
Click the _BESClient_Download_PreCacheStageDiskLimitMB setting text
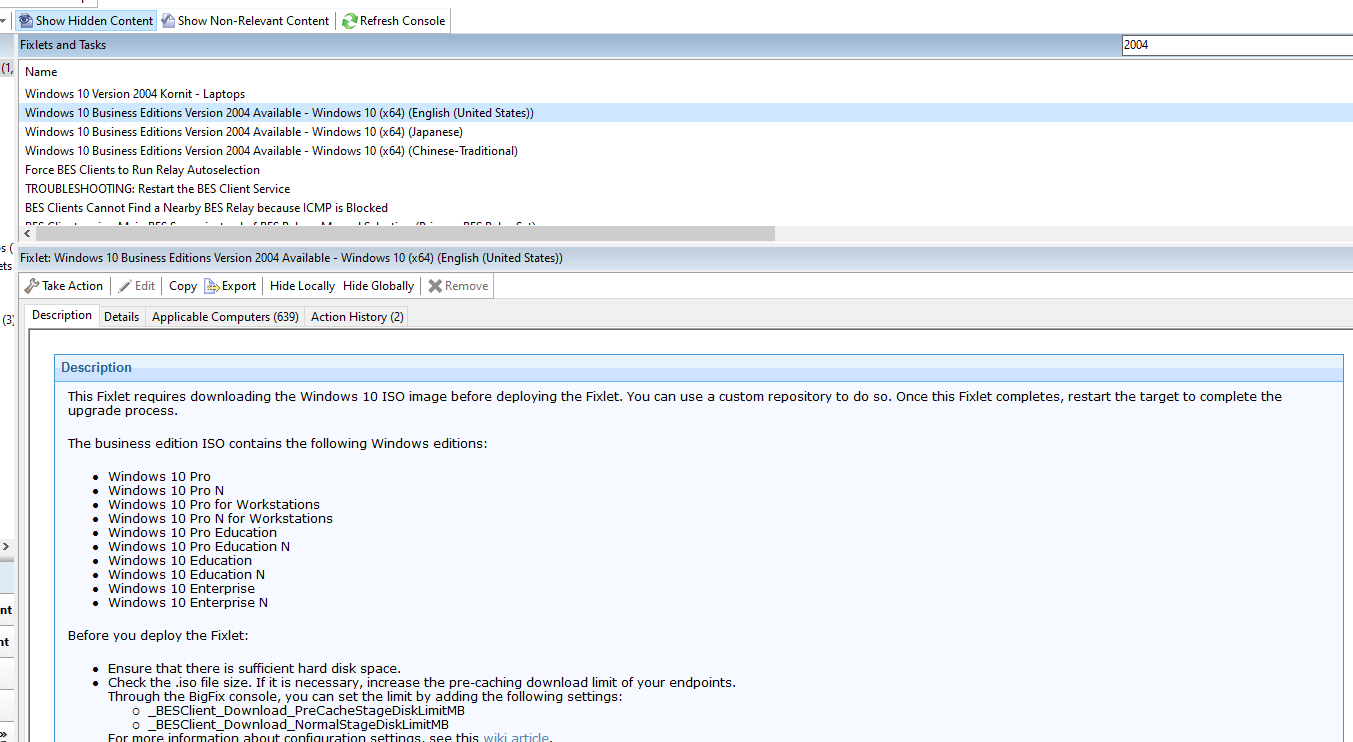[306, 711]
